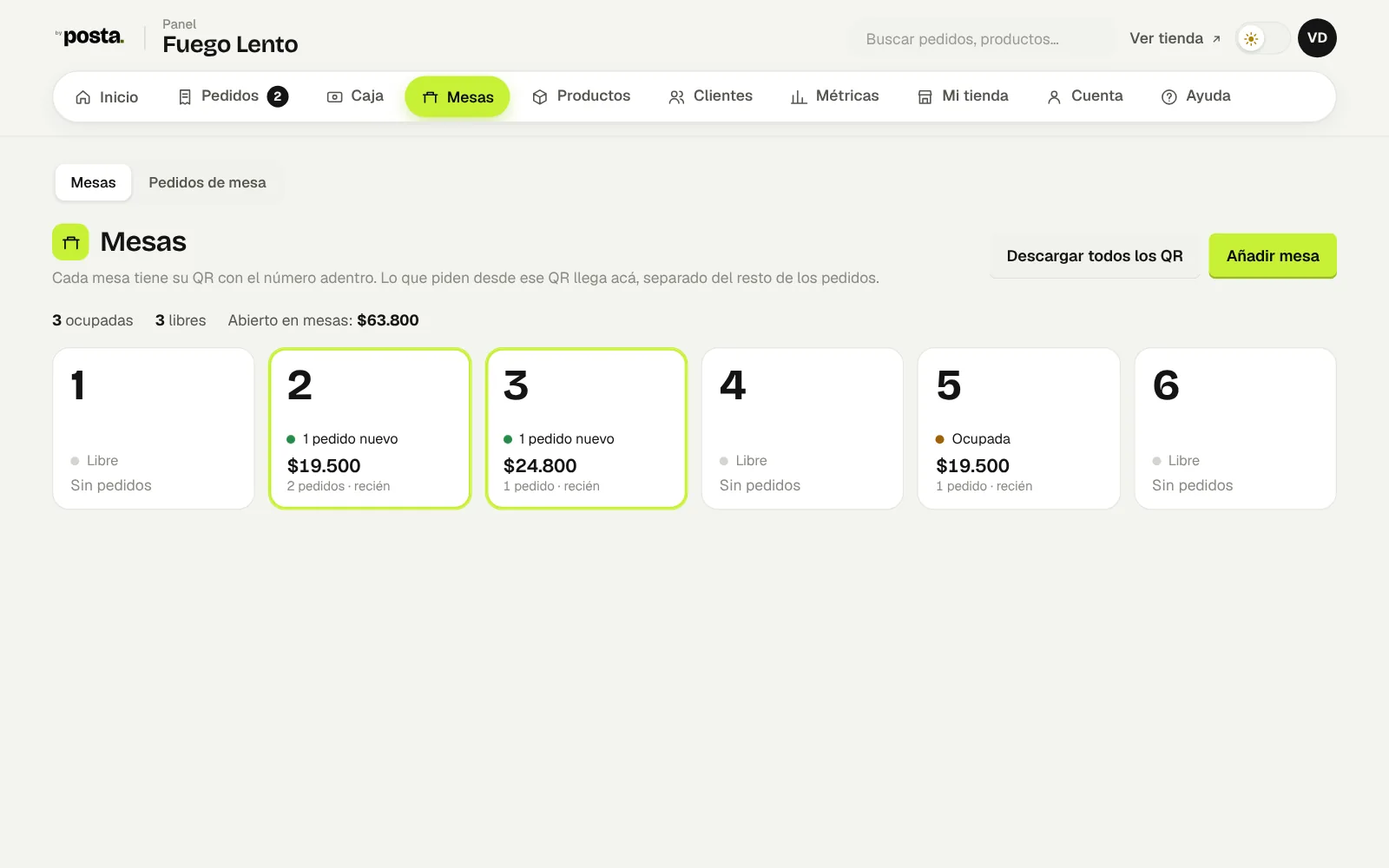The image size is (1389, 868).
Task: Select the Mesas sub-tab
Action: 93,182
